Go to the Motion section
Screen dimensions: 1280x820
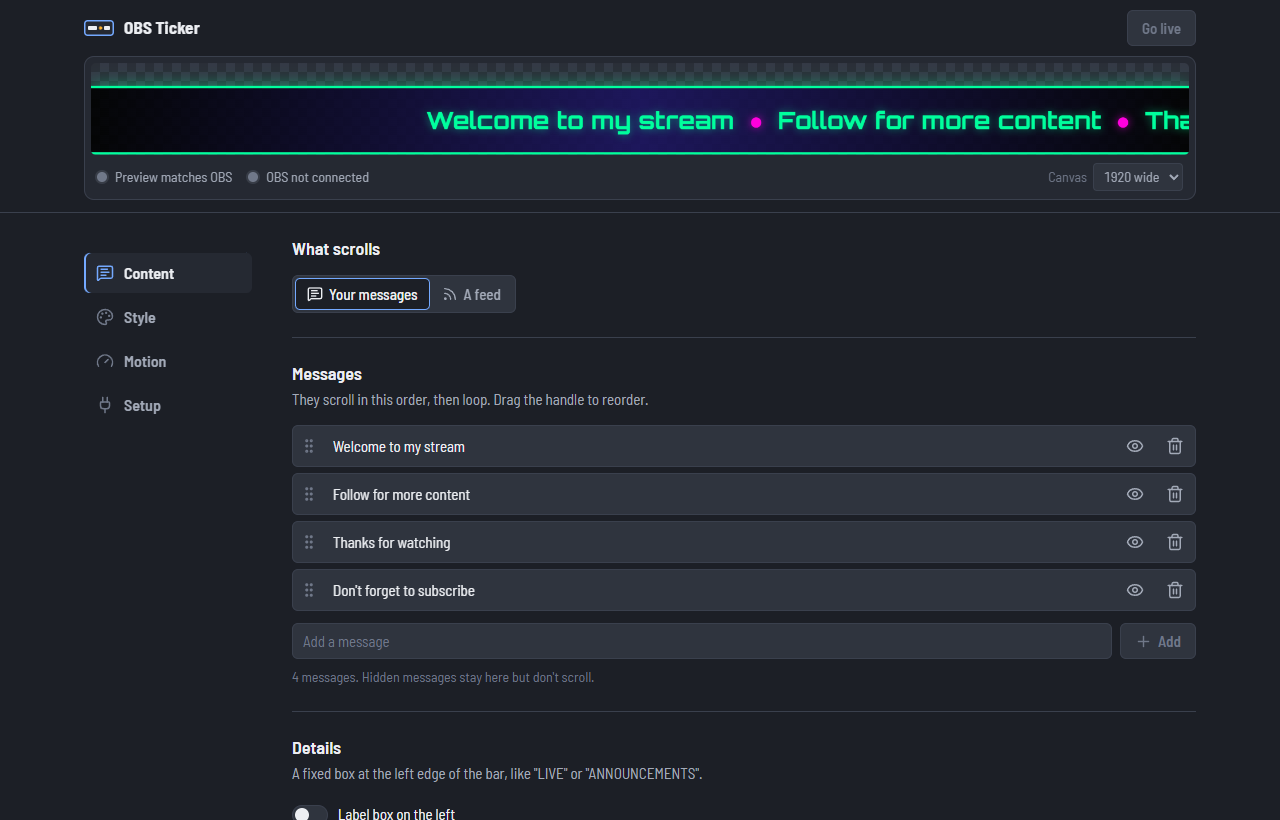[168, 361]
